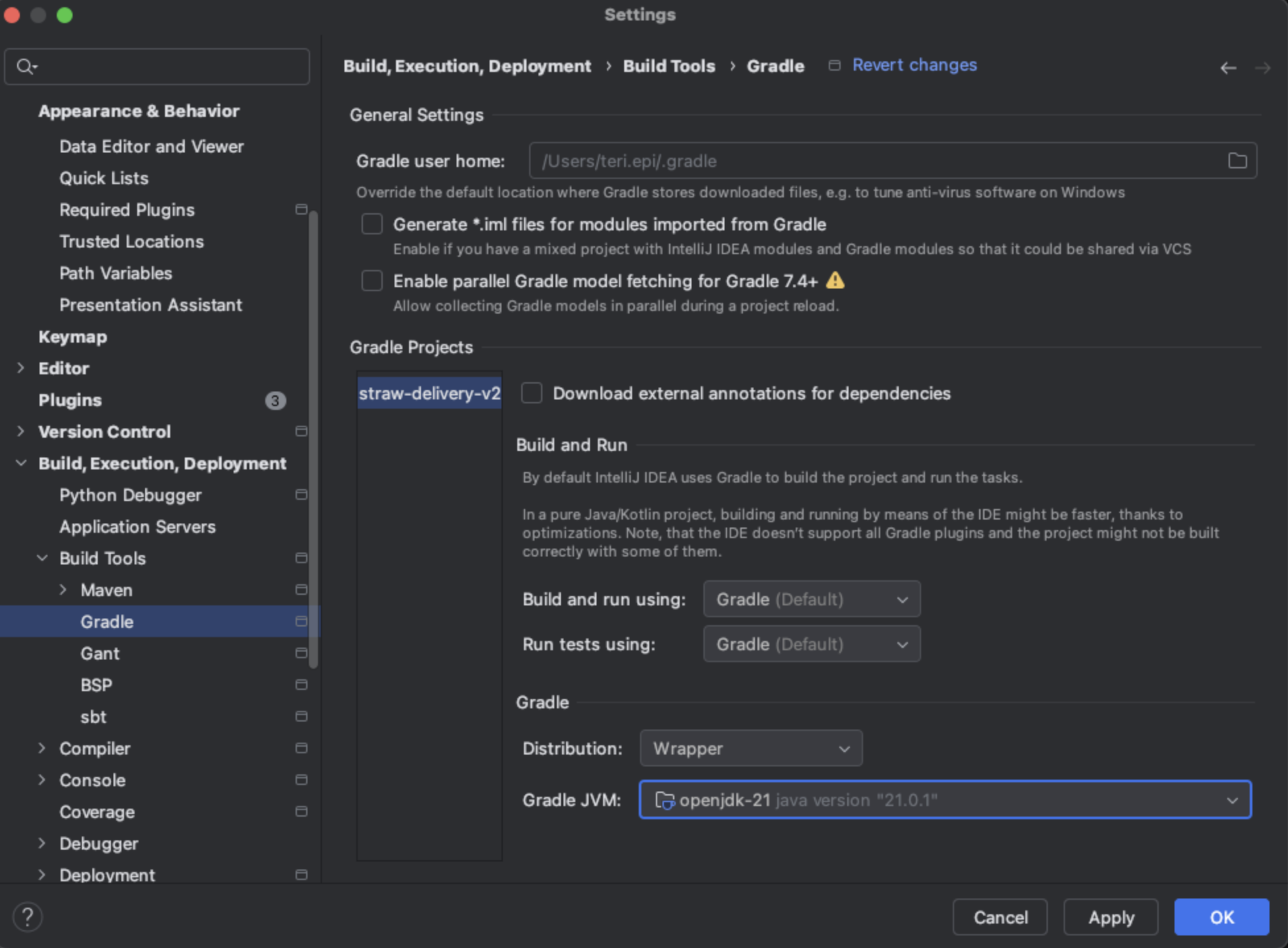This screenshot has width=1288, height=948.
Task: Toggle parallel Gradle model fetching checkbox
Action: tap(372, 281)
